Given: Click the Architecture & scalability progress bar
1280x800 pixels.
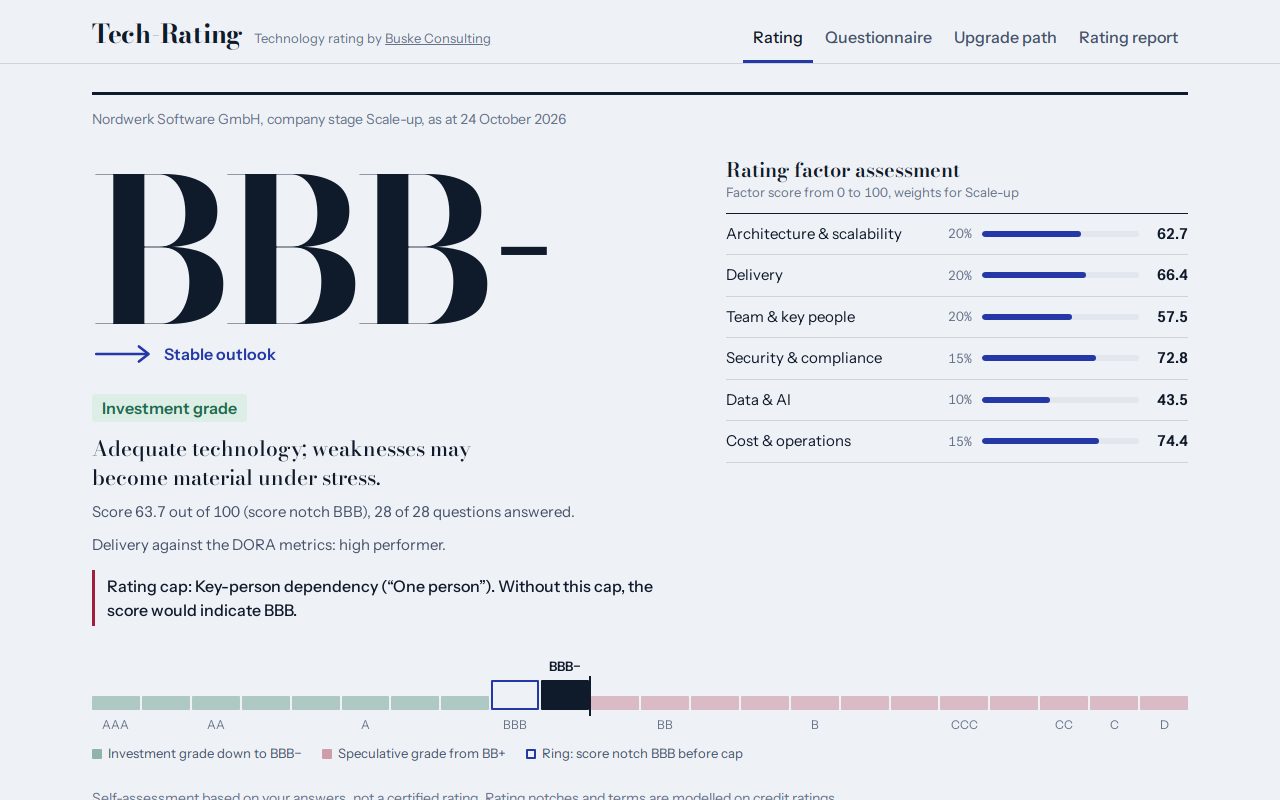Looking at the screenshot, I should coord(1060,234).
